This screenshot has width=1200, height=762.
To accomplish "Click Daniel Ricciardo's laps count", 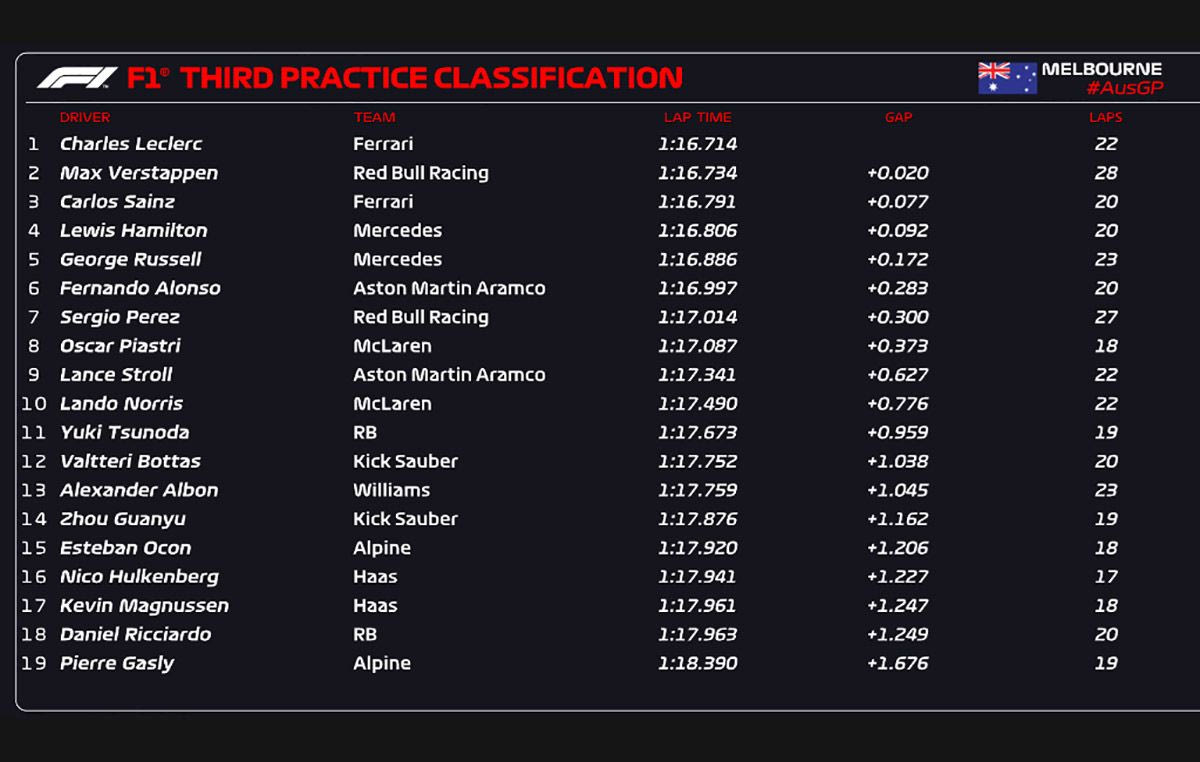I will [x=1105, y=634].
